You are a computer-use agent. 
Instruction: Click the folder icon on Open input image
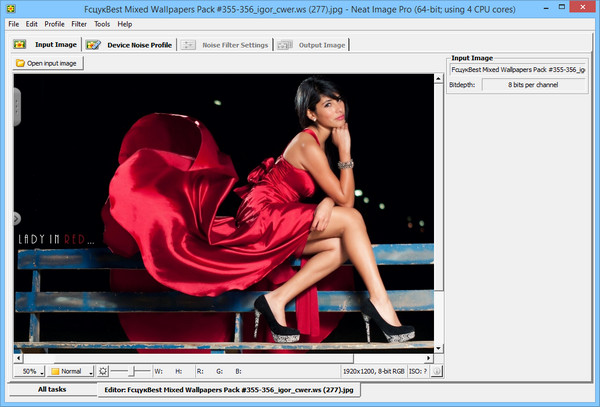[x=20, y=63]
